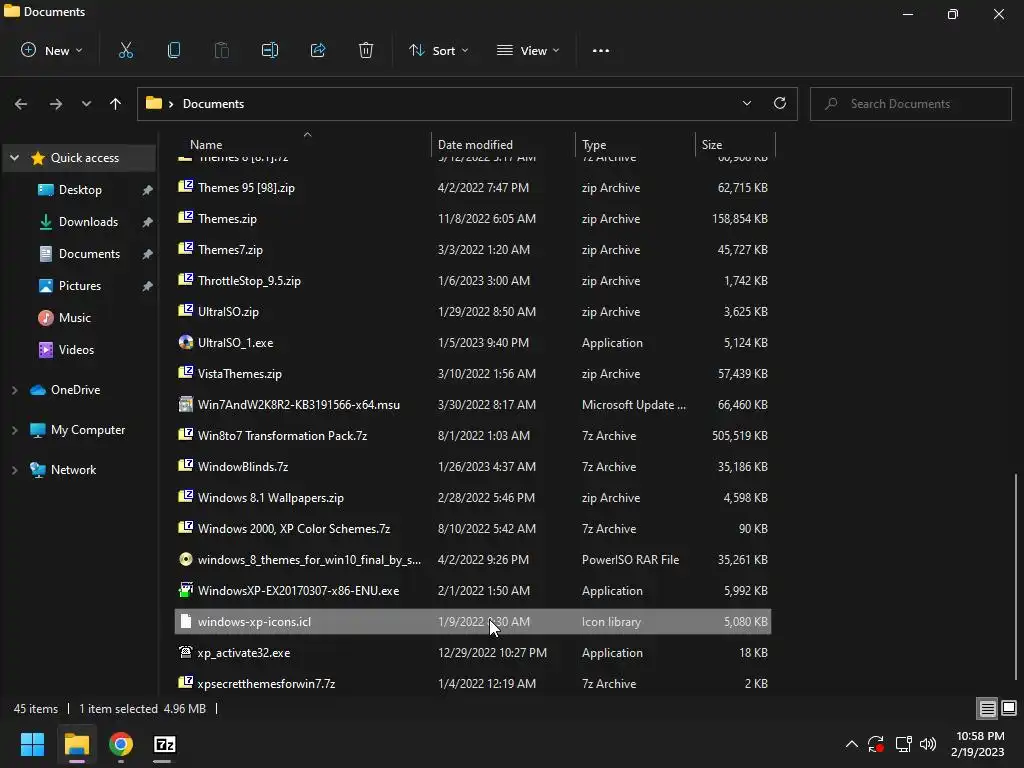Open the network tray icon
The height and width of the screenshot is (768, 1024).
coord(904,744)
